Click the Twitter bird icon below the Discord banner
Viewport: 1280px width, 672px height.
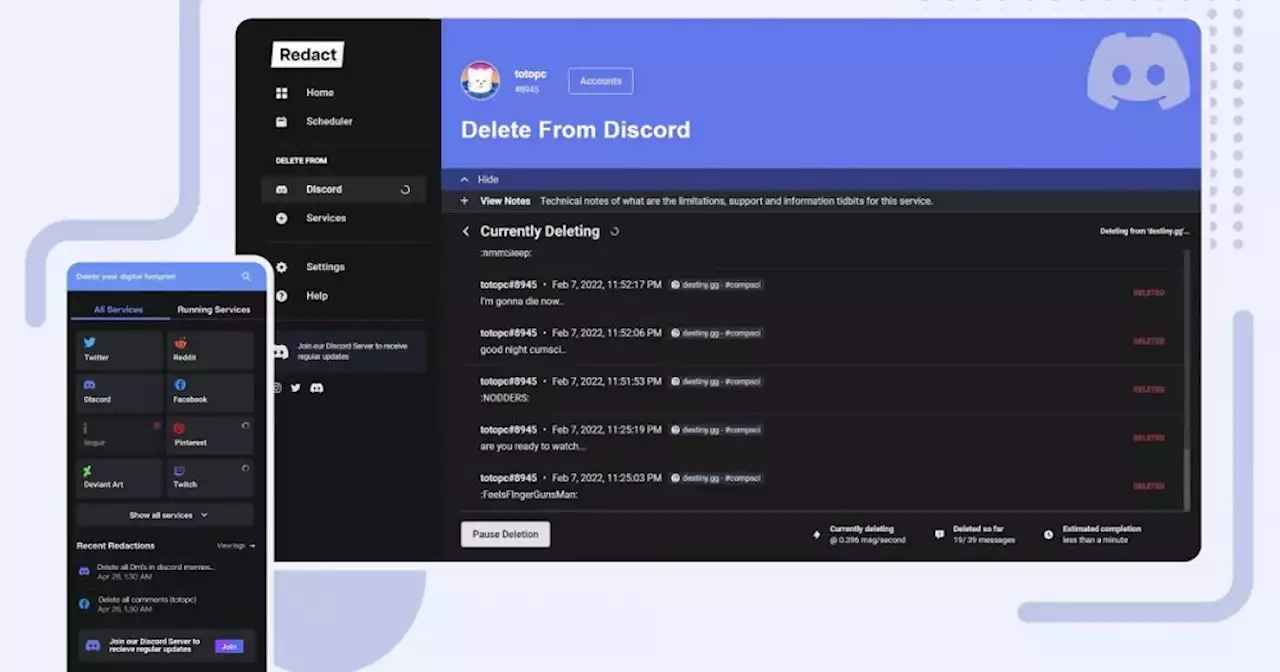tap(295, 388)
